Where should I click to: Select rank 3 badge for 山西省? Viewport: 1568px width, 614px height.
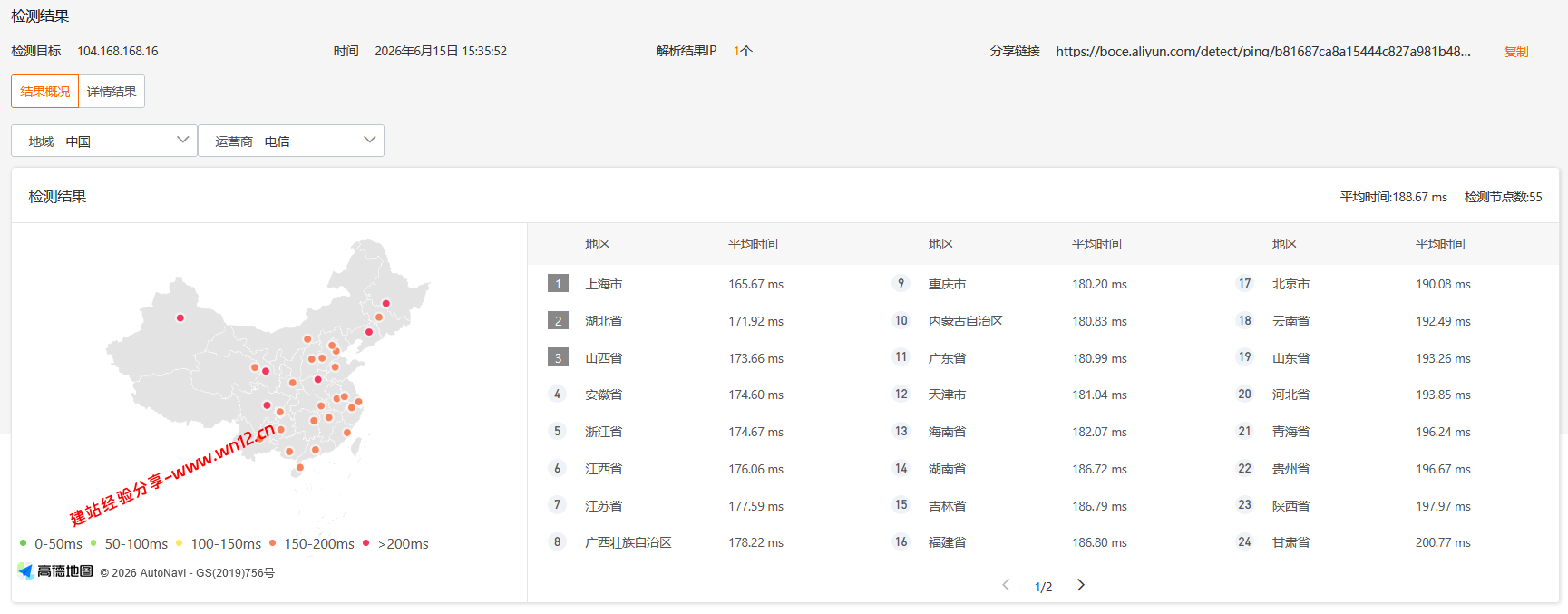(558, 358)
